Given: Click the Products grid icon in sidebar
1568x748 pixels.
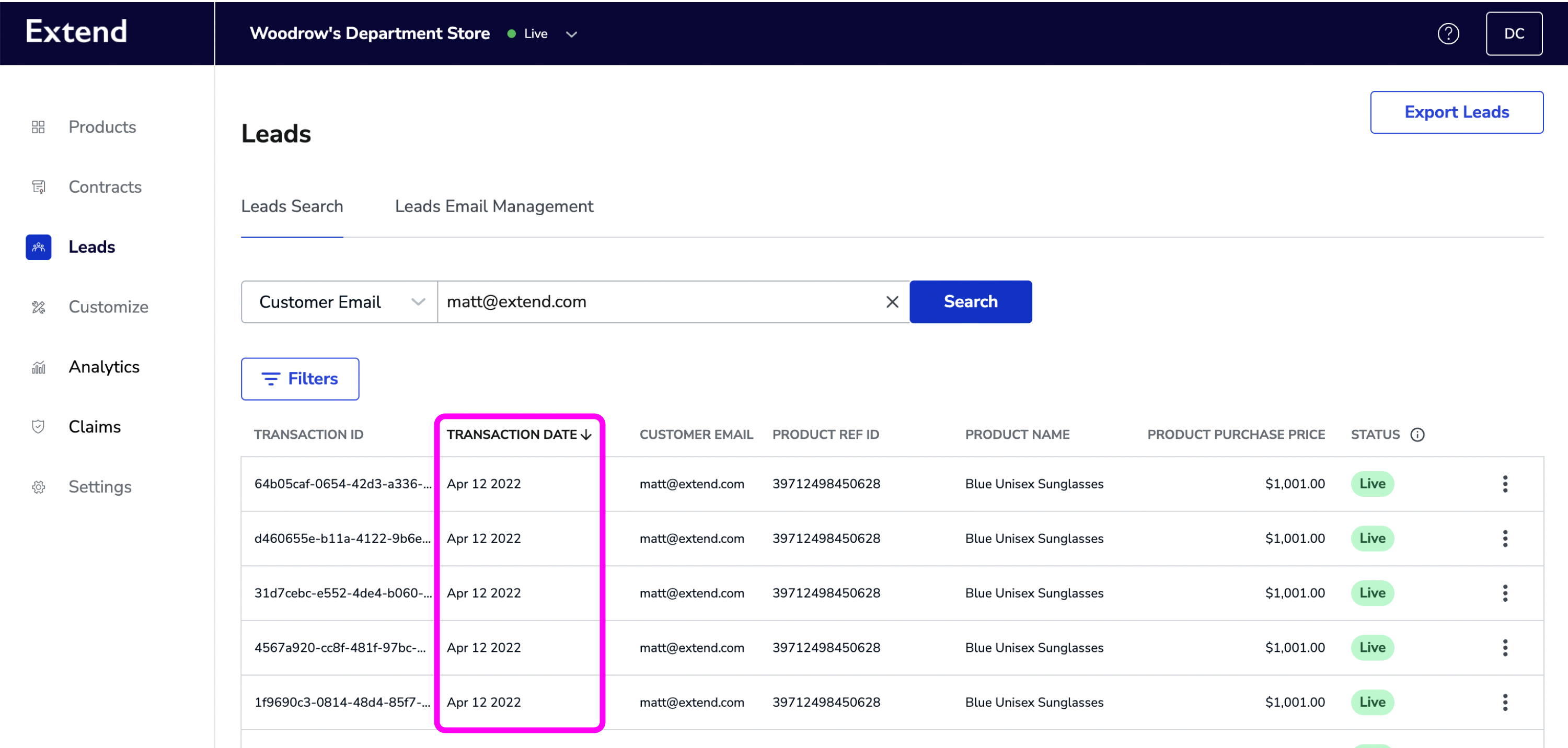Looking at the screenshot, I should coord(38,126).
